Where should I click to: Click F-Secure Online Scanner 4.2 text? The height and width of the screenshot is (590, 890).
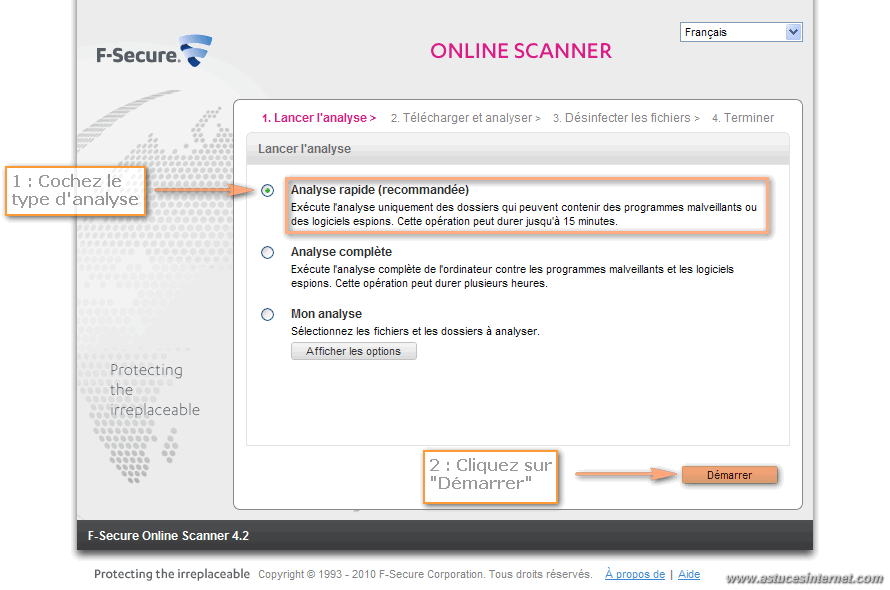pos(168,535)
